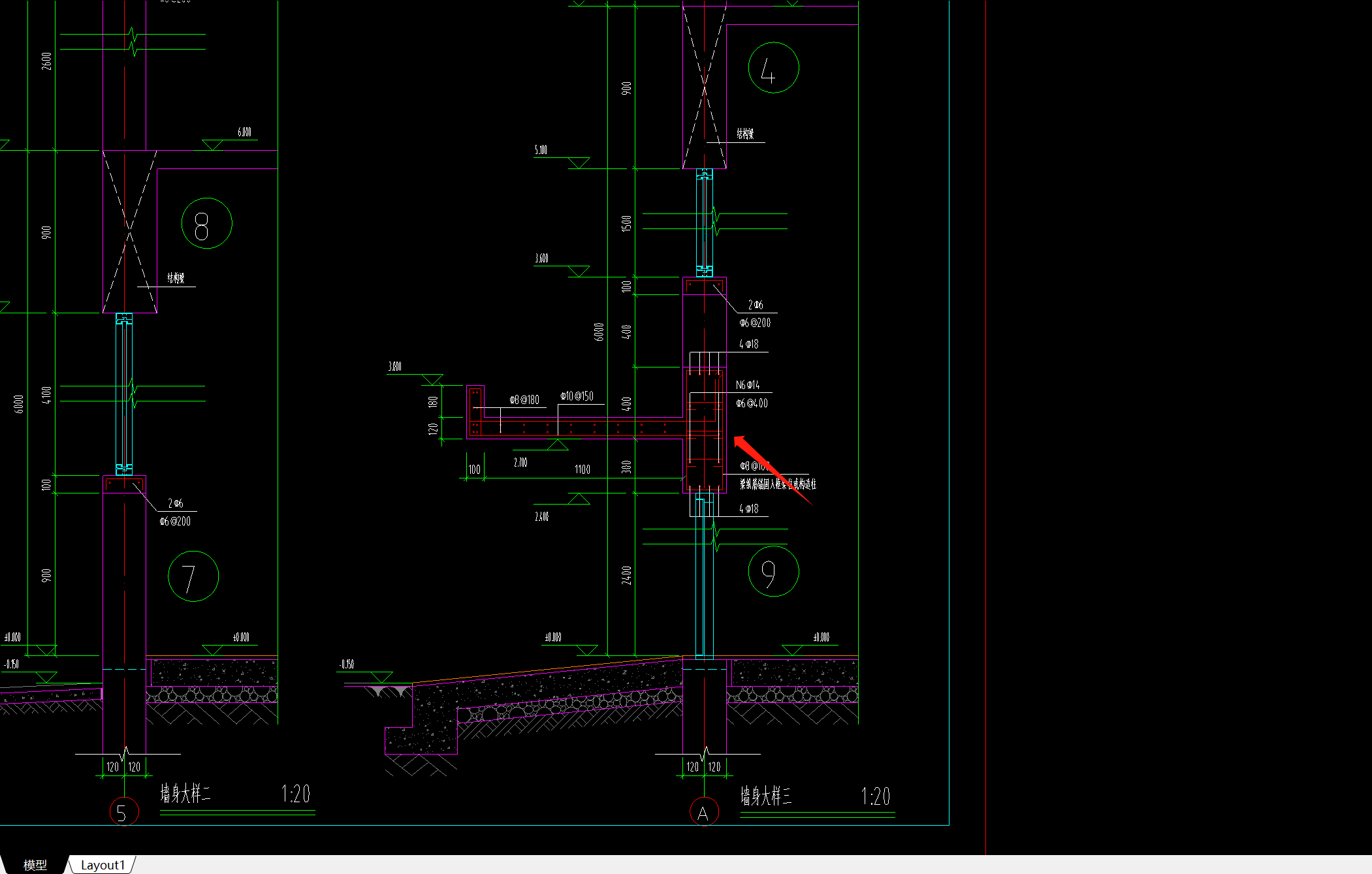Select detail marker circle numbered 9
Image resolution: width=1372 pixels, height=874 pixels.
(x=773, y=572)
